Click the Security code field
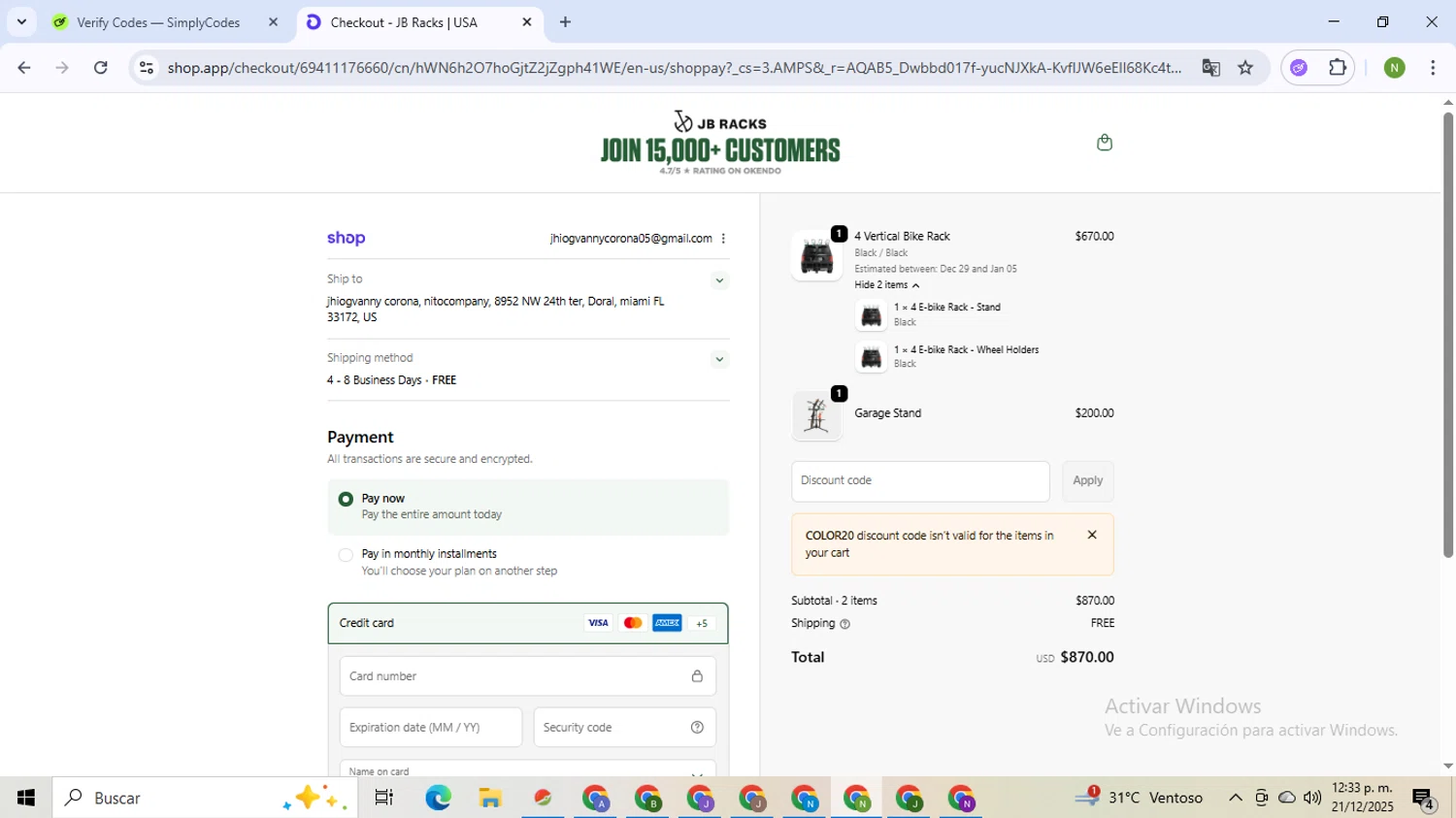The height and width of the screenshot is (818, 1456). click(625, 727)
